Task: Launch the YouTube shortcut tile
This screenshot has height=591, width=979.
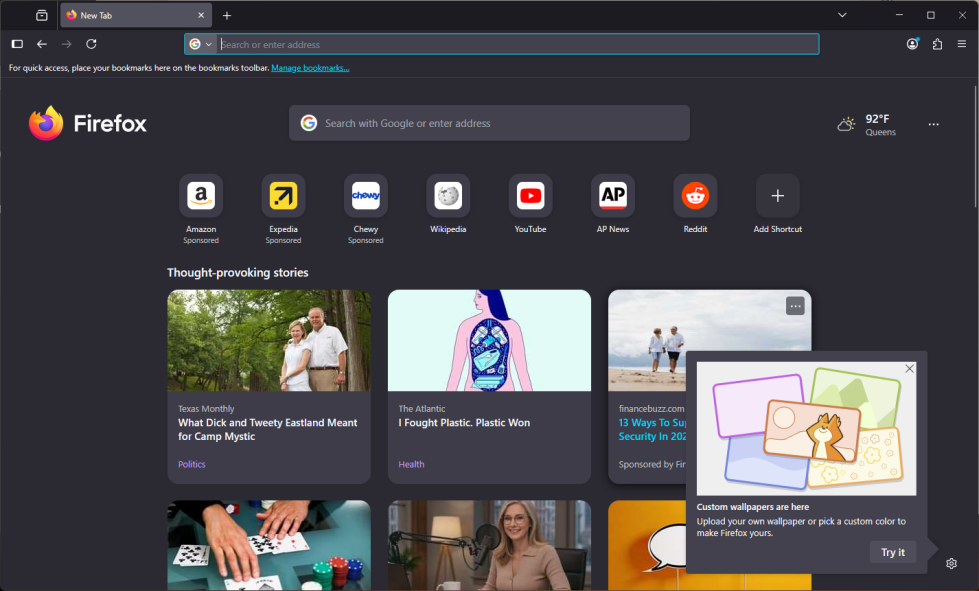Action: tap(530, 196)
